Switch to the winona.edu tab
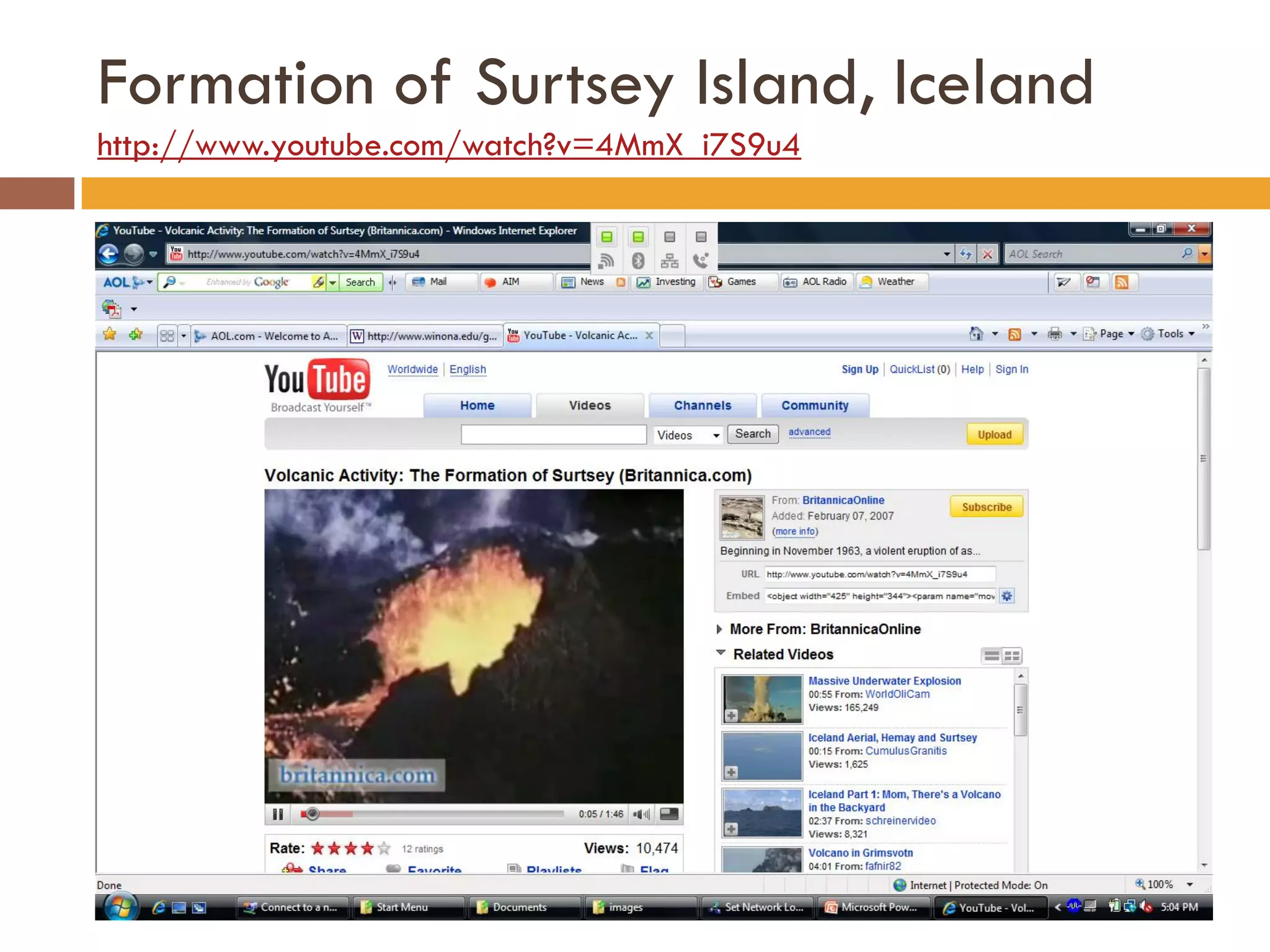Image resolution: width=1270 pixels, height=952 pixels. pos(425,336)
